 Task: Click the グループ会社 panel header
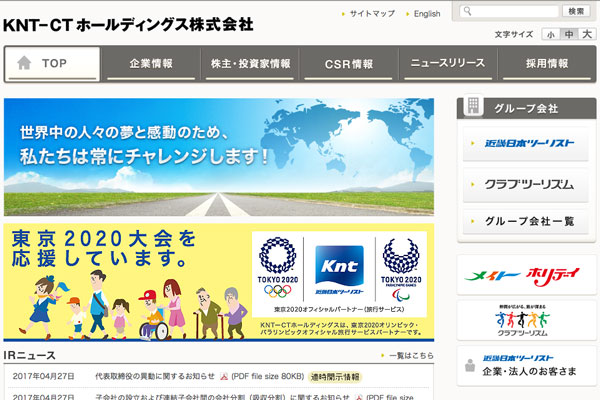[x=527, y=108]
